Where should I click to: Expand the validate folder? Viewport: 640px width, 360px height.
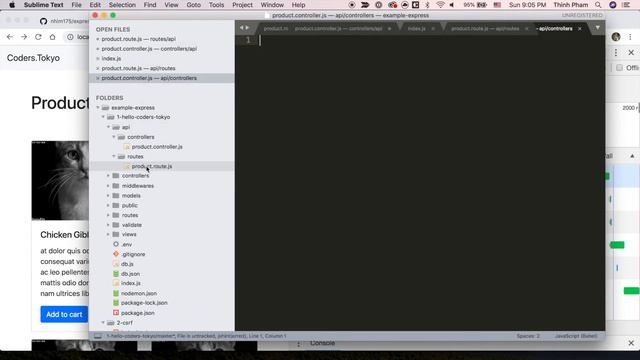pos(109,225)
